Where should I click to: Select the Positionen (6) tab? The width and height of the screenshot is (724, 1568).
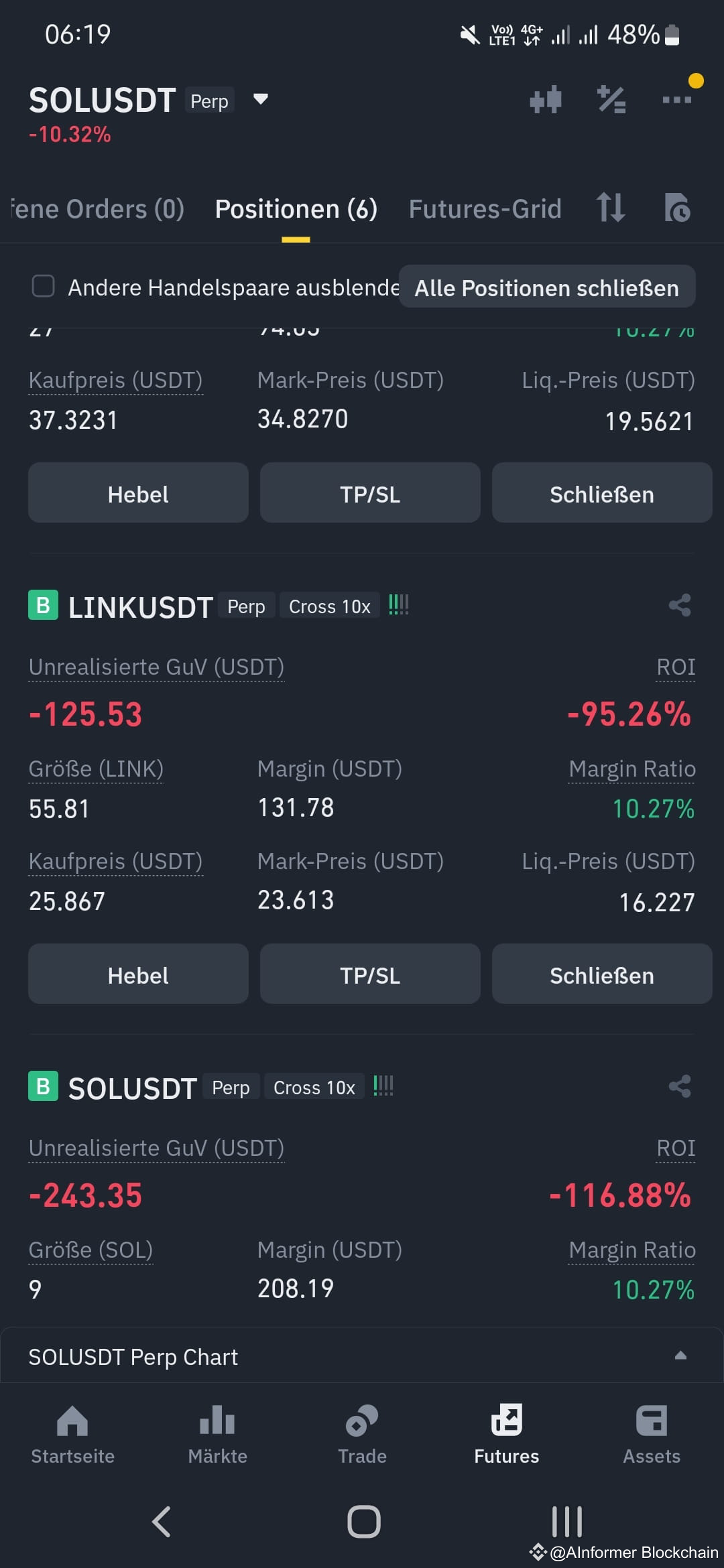(296, 209)
